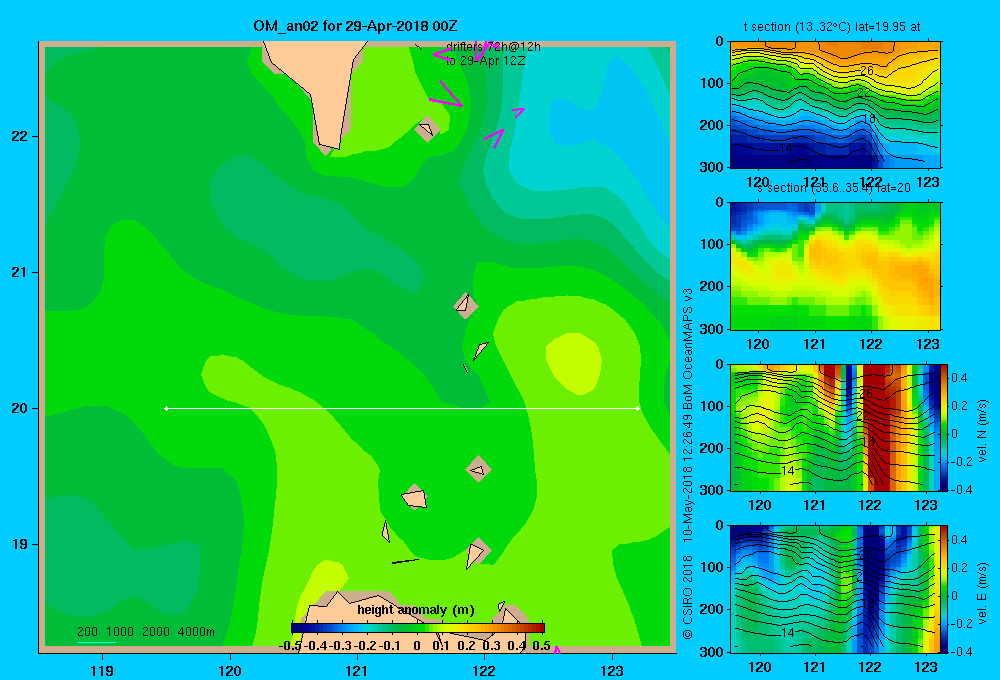Viewport: 1000px width, 680px height.
Task: Click the vertical "BoM OceanMAPS v3" text
Action: tap(688, 350)
